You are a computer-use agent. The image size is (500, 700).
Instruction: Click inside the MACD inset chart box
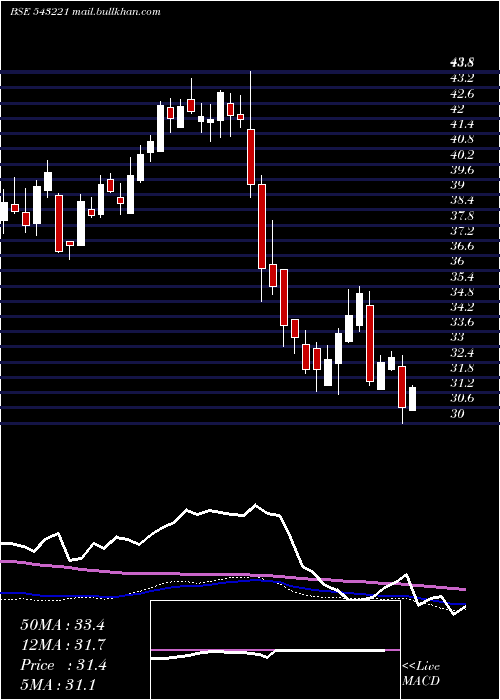click(x=275, y=650)
